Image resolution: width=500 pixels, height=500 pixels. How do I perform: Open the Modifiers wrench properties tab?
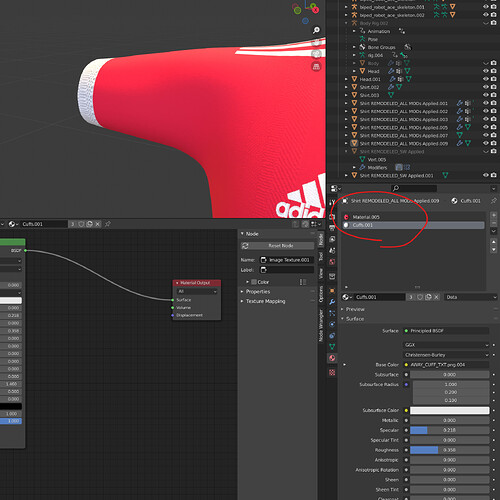click(332, 302)
